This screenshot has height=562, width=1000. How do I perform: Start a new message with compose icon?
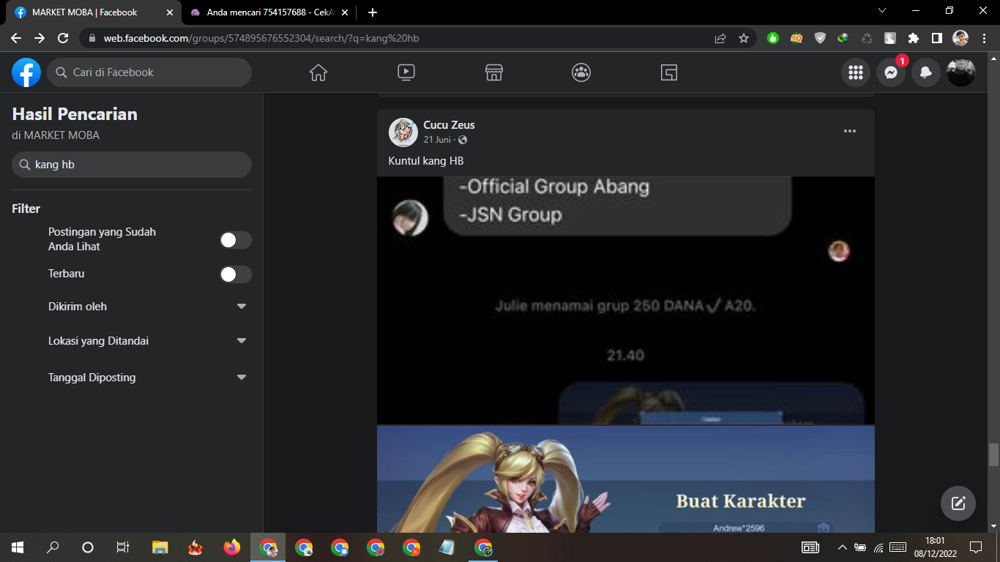pos(958,503)
